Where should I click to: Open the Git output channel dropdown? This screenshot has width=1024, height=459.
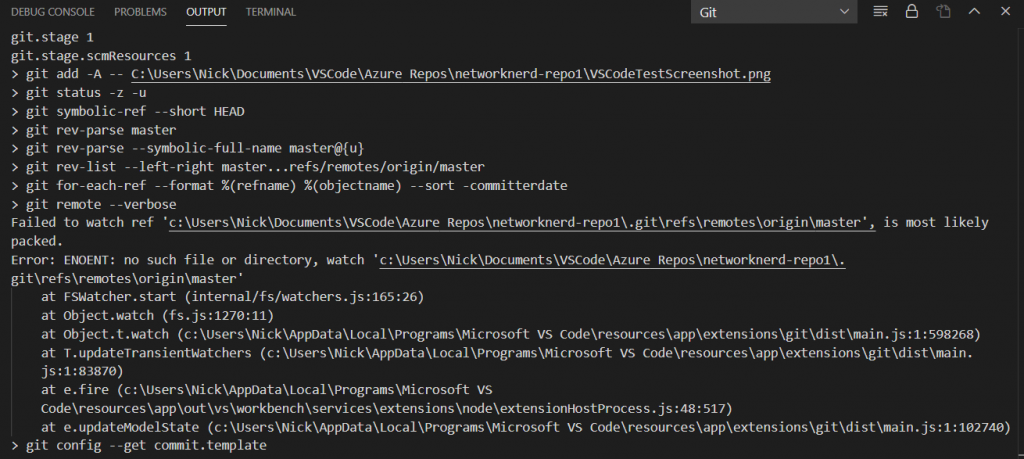click(774, 12)
